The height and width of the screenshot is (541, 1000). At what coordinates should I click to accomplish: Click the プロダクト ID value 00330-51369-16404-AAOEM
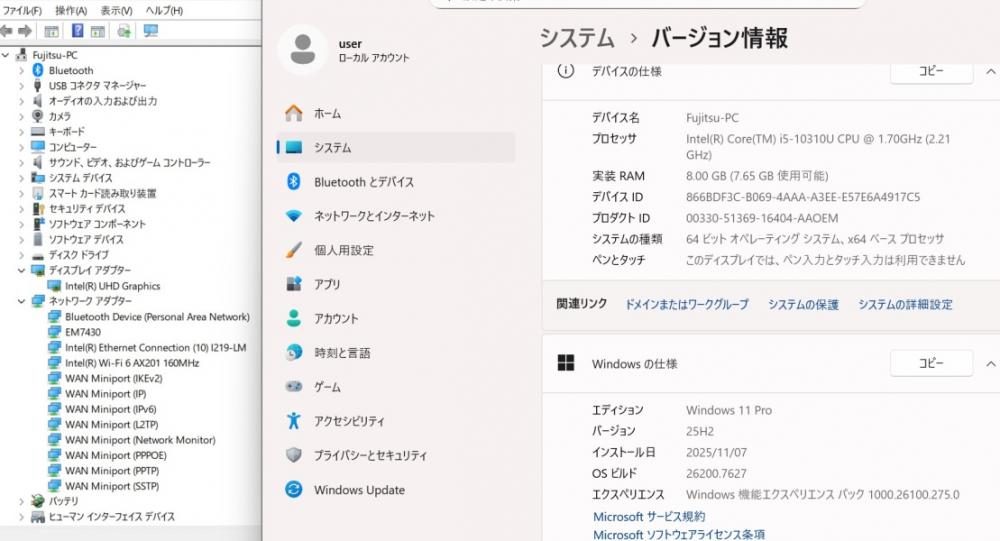(762, 218)
